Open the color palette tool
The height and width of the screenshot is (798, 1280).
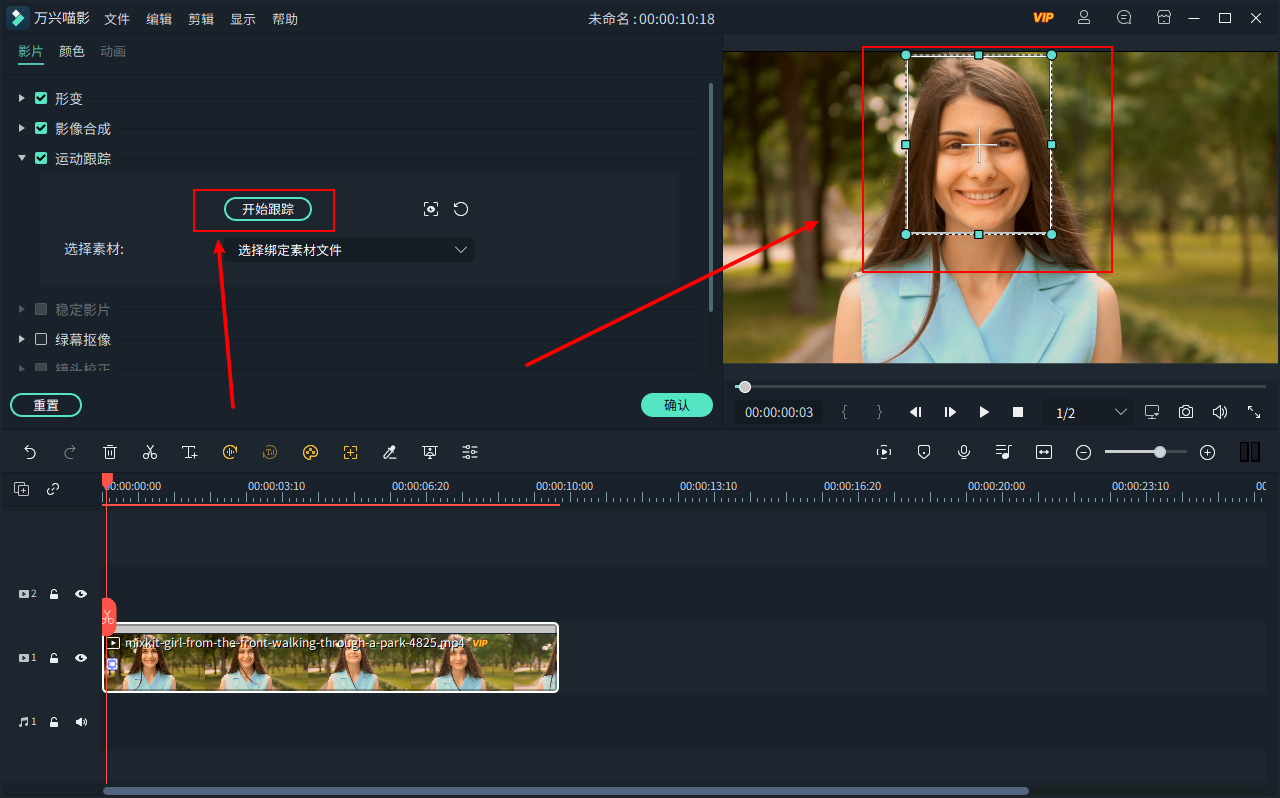[310, 452]
